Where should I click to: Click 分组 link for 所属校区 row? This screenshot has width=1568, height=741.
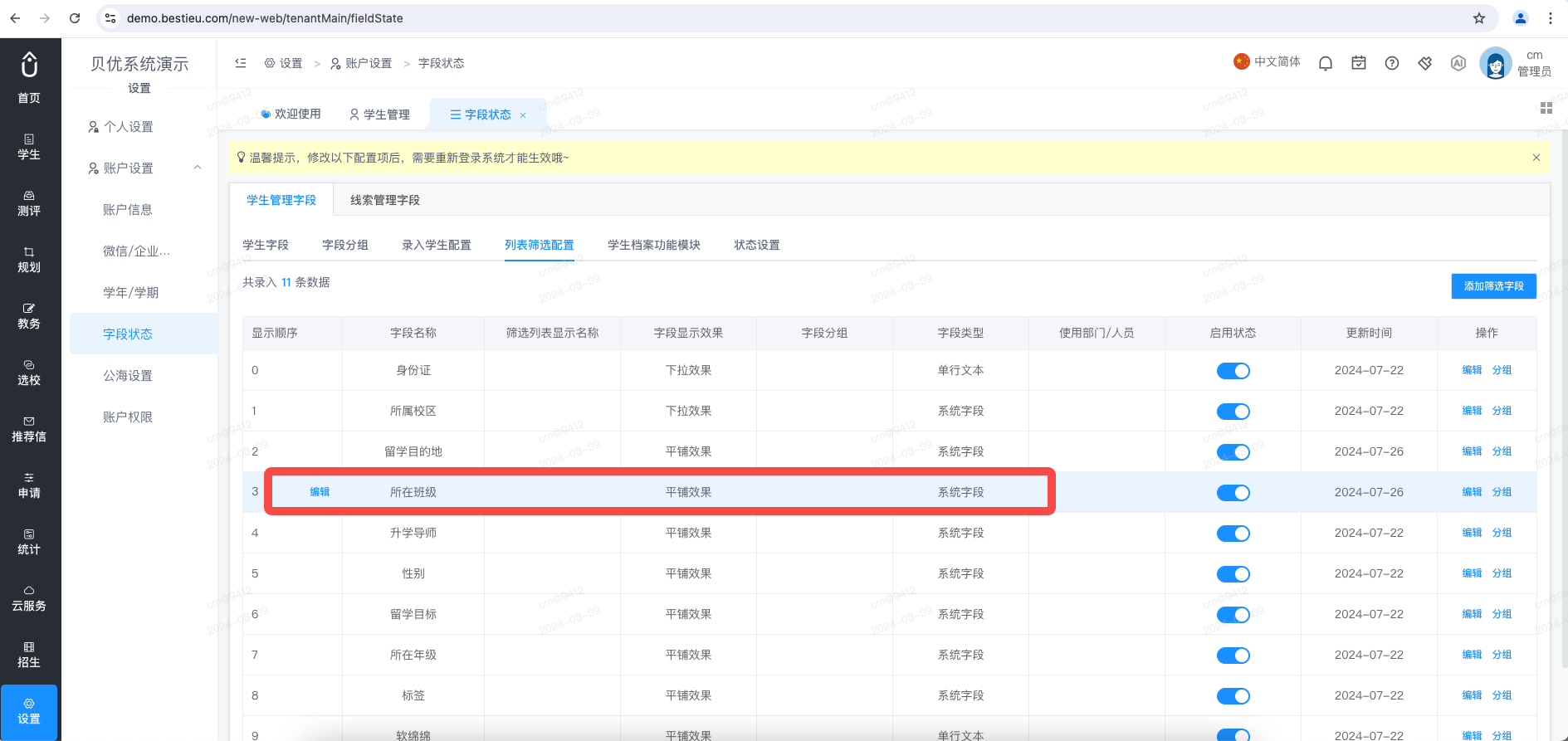pos(1502,411)
